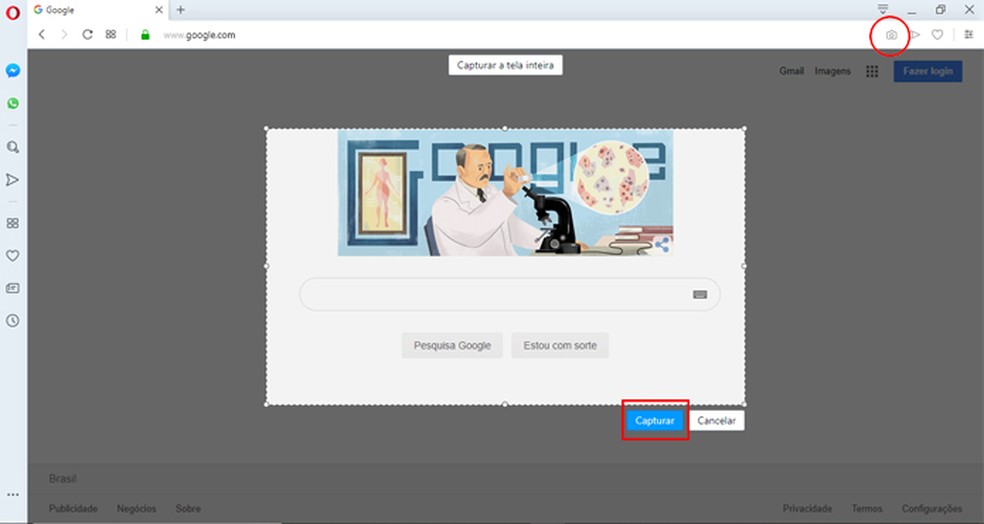Open Speed Dial from the address bar grid icon
The image size is (984, 524).
coord(110,35)
